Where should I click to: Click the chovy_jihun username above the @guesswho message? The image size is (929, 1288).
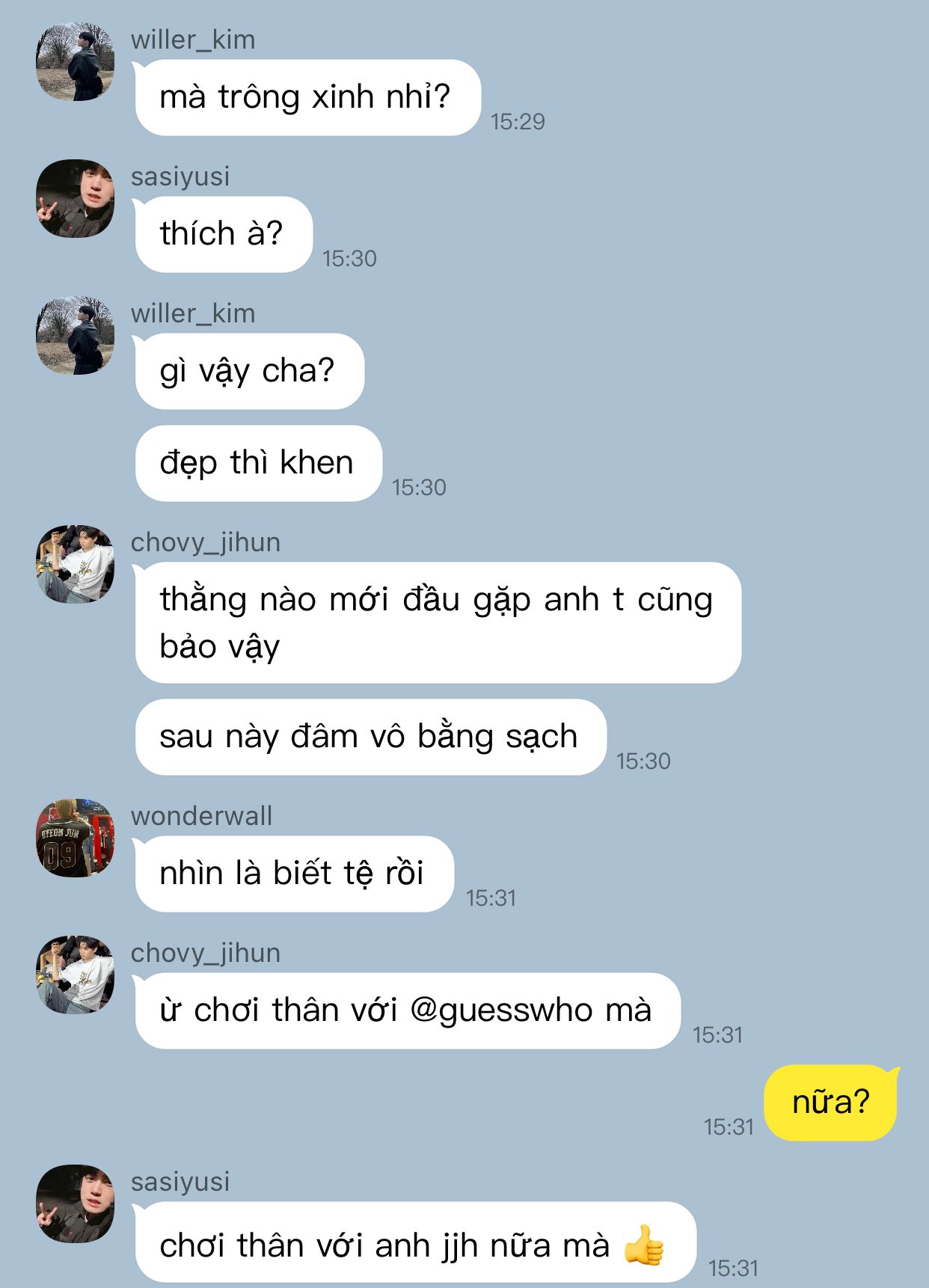pos(206,954)
